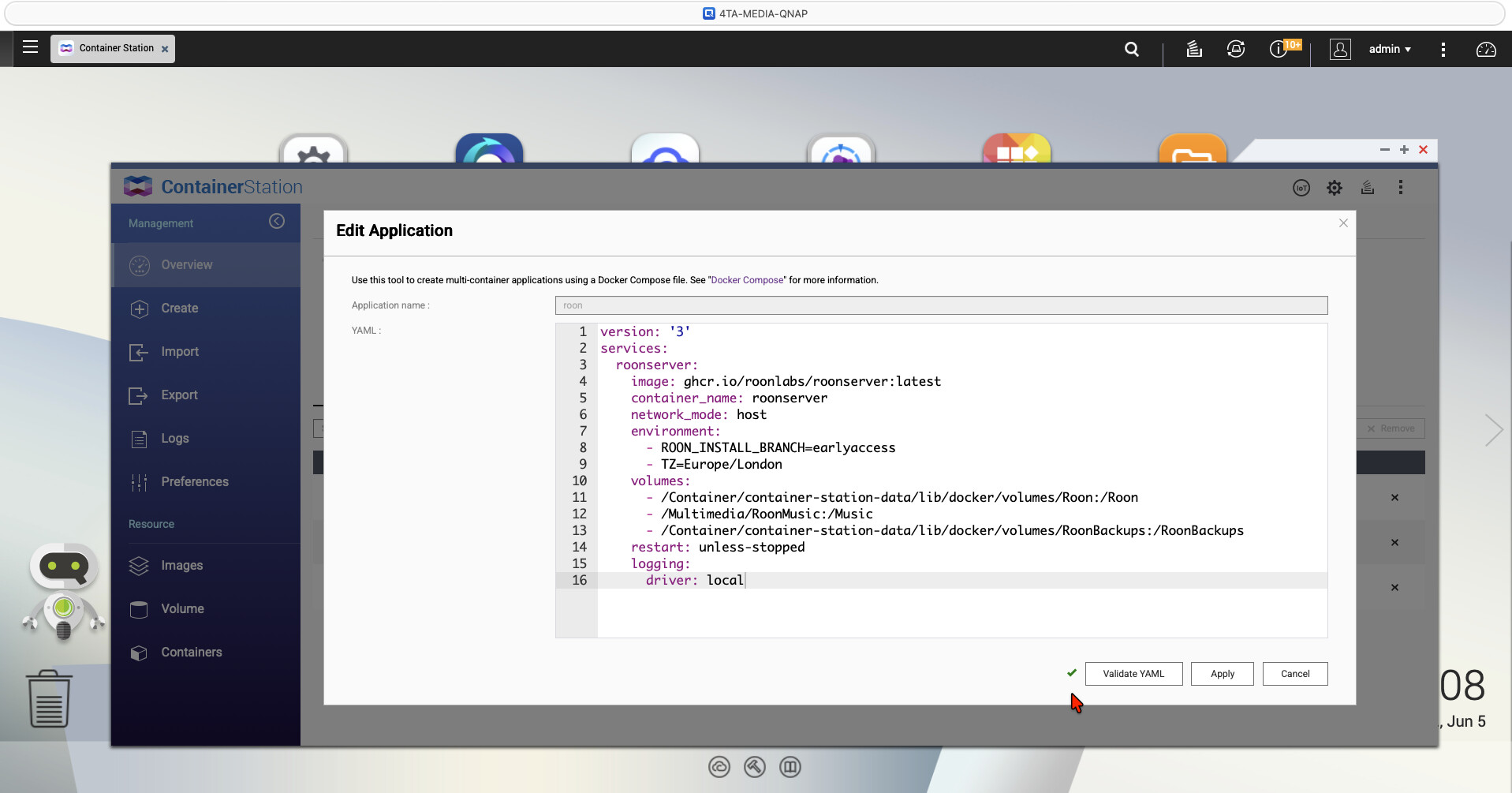Open Logs in sidebar
This screenshot has height=793, width=1512.
(x=206, y=439)
